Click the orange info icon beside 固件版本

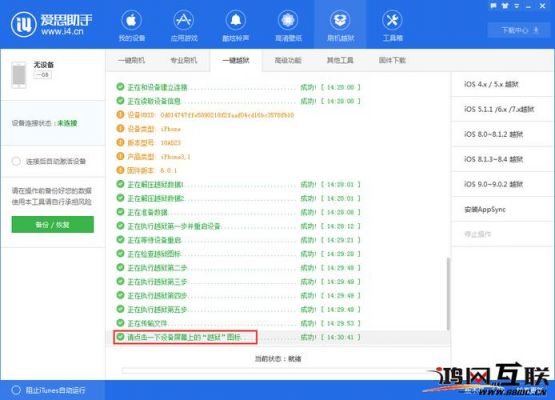(x=120, y=170)
